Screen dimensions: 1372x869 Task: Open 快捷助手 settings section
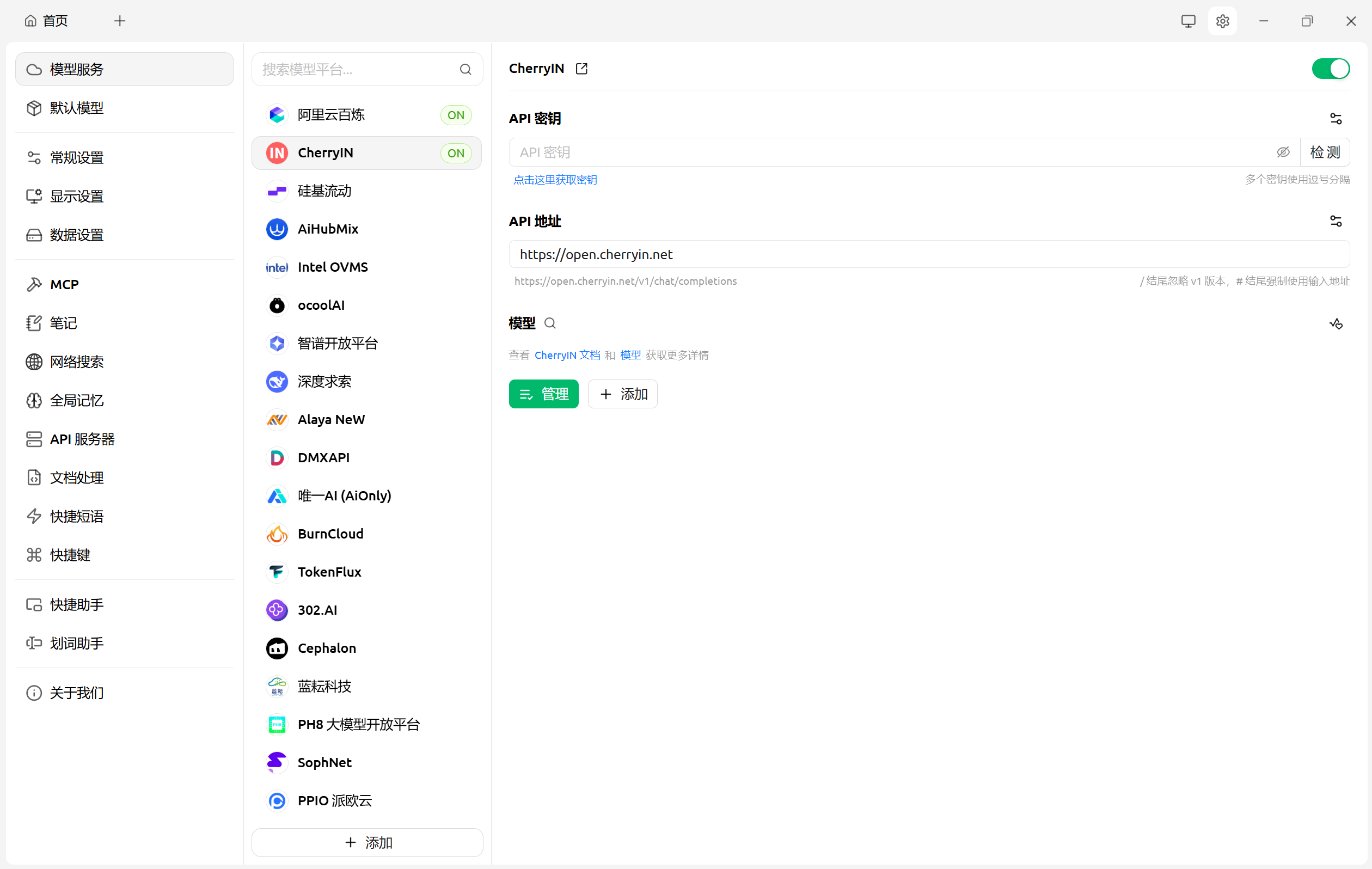pos(125,604)
